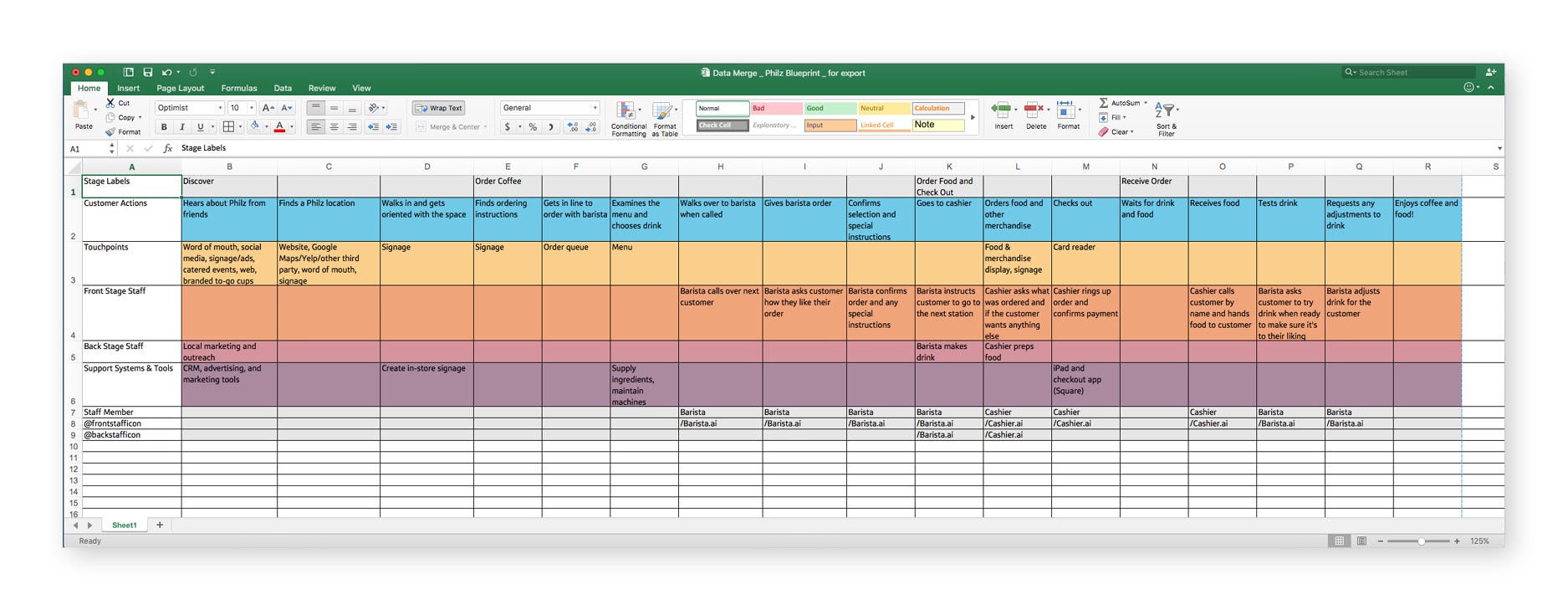The height and width of the screenshot is (610, 1568).
Task: Click the Format cells button in Cells group
Action: coord(1068,116)
